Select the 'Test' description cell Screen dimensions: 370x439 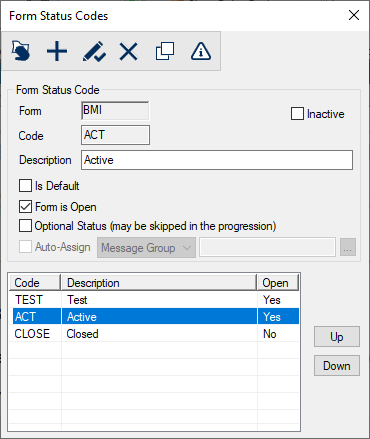pos(159,300)
